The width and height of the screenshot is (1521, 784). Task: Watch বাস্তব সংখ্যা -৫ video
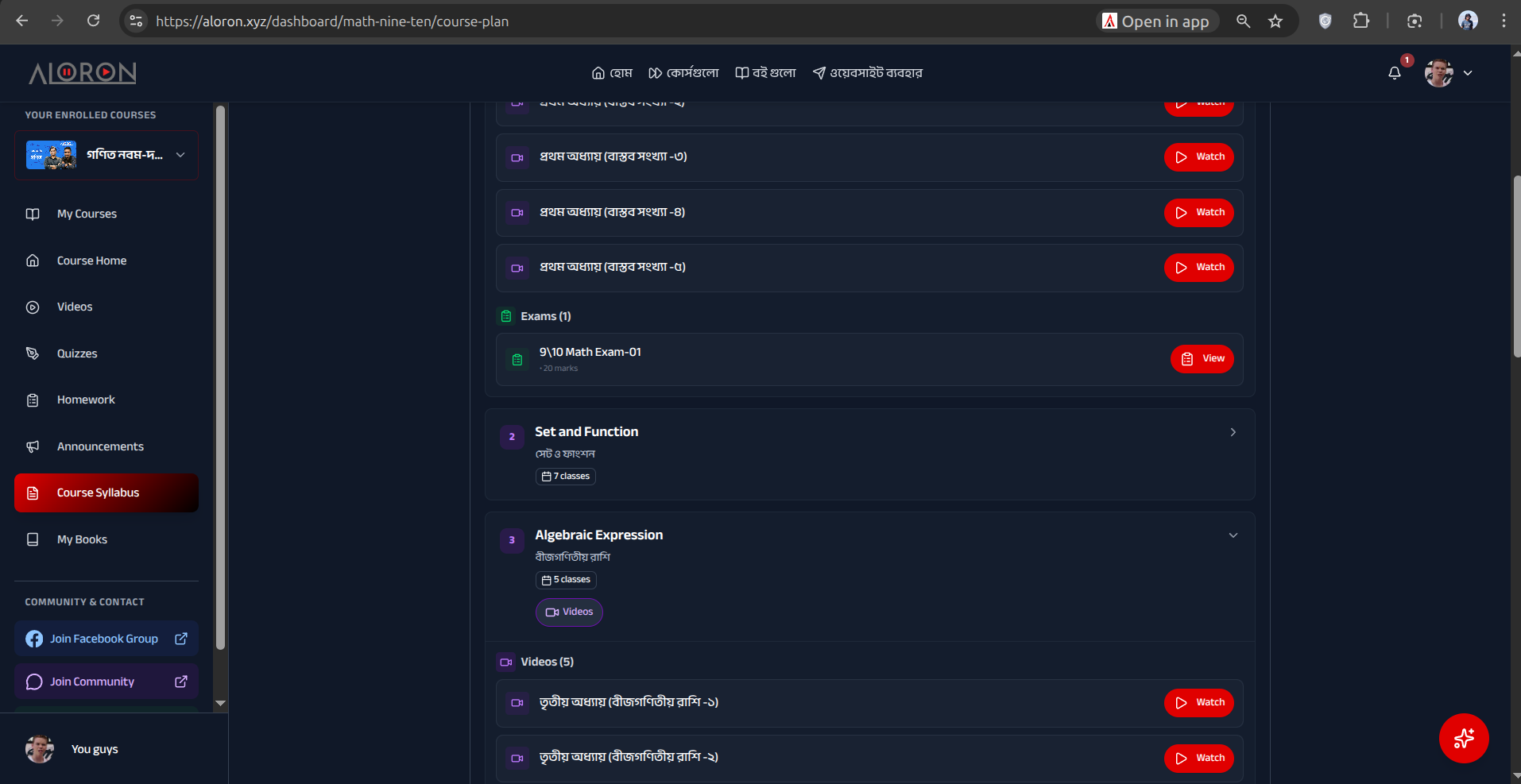tap(1199, 268)
